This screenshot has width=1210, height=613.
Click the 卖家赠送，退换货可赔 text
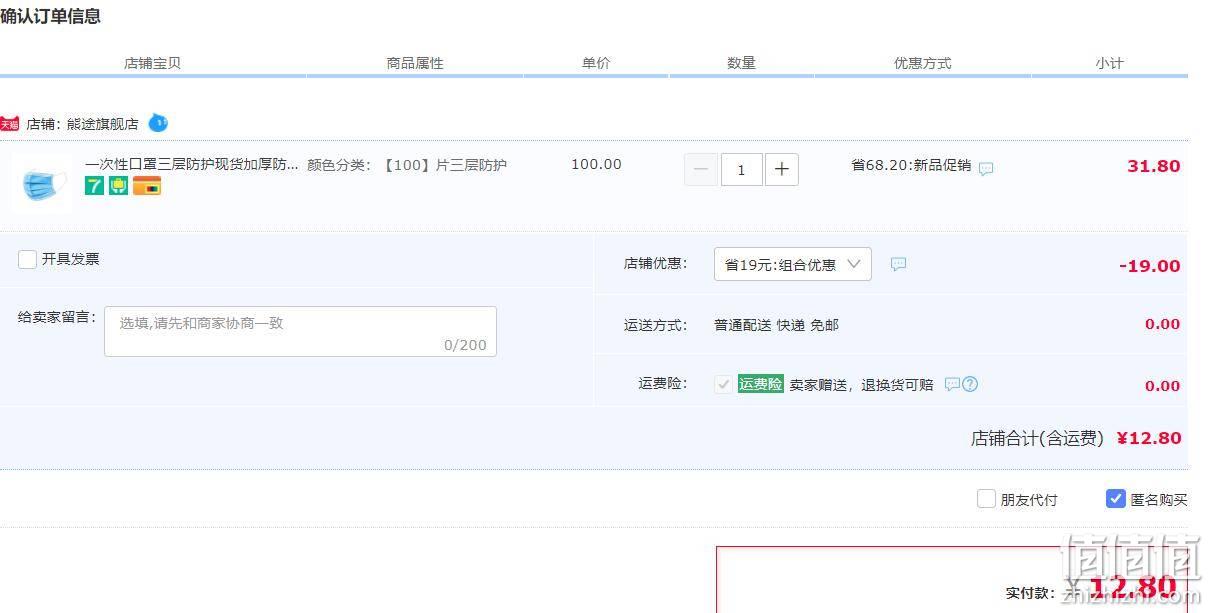pyautogui.click(x=862, y=385)
